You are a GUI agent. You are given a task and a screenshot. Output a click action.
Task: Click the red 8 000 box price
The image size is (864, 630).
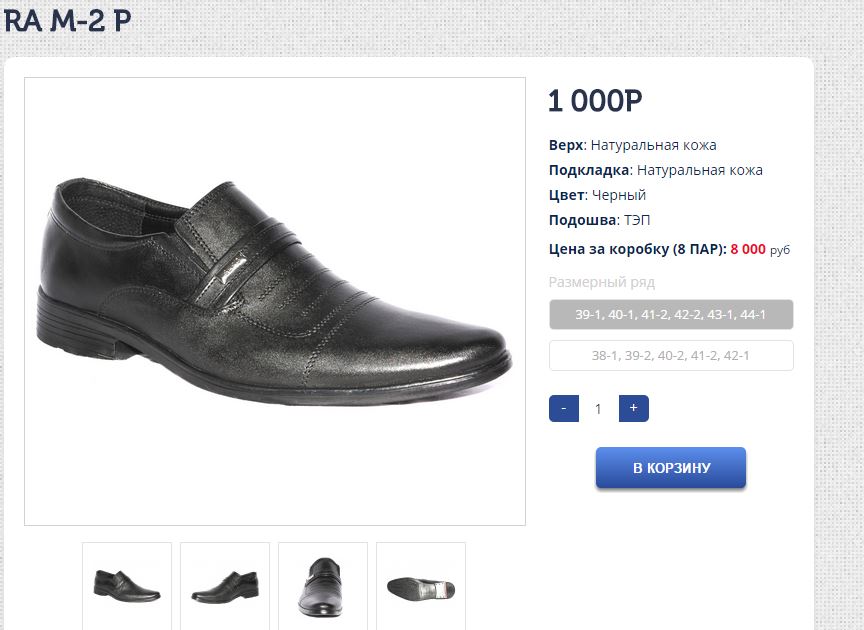748,249
